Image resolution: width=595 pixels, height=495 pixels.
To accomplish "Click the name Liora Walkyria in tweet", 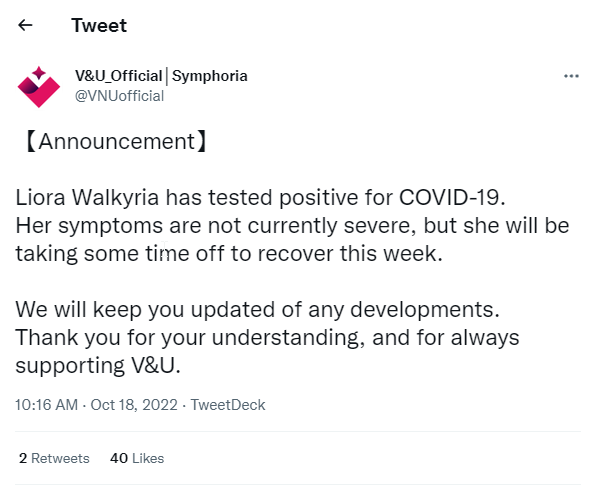I will pos(87,197).
